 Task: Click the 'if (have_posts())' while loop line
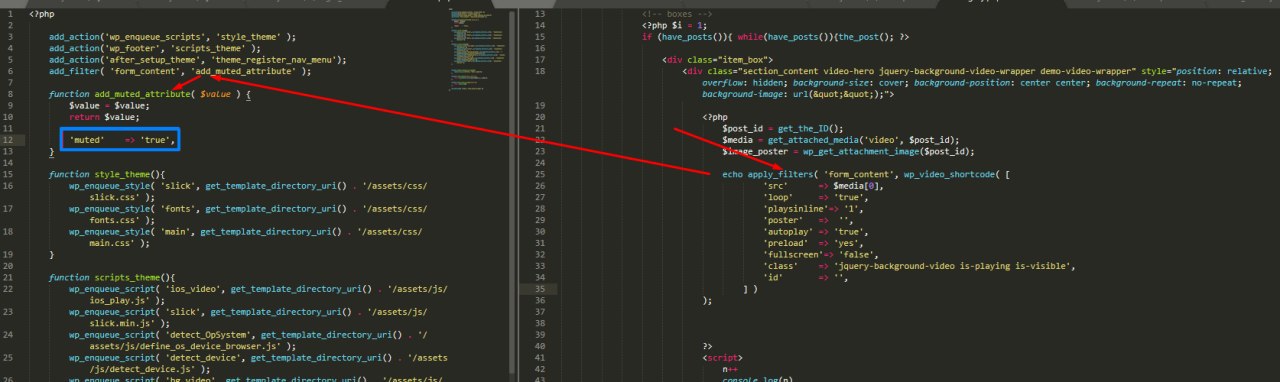point(775,37)
